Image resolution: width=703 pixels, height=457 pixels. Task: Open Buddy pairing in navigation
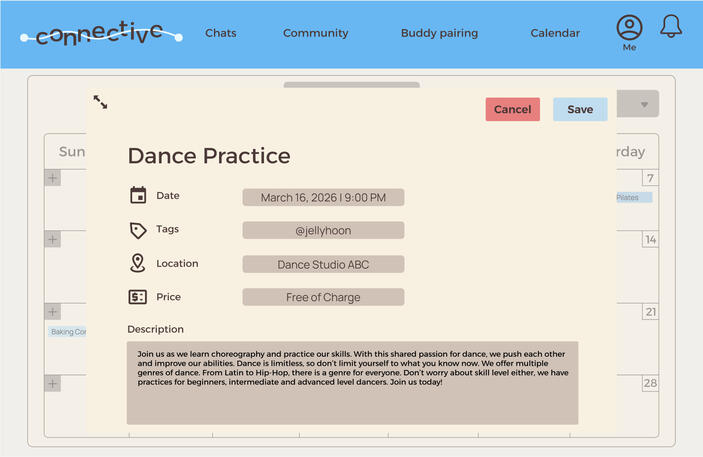(439, 33)
